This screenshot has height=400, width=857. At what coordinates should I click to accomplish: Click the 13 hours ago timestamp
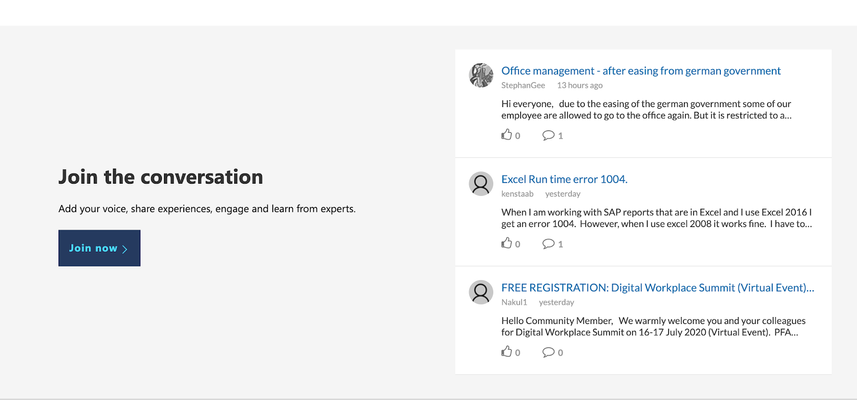[580, 85]
